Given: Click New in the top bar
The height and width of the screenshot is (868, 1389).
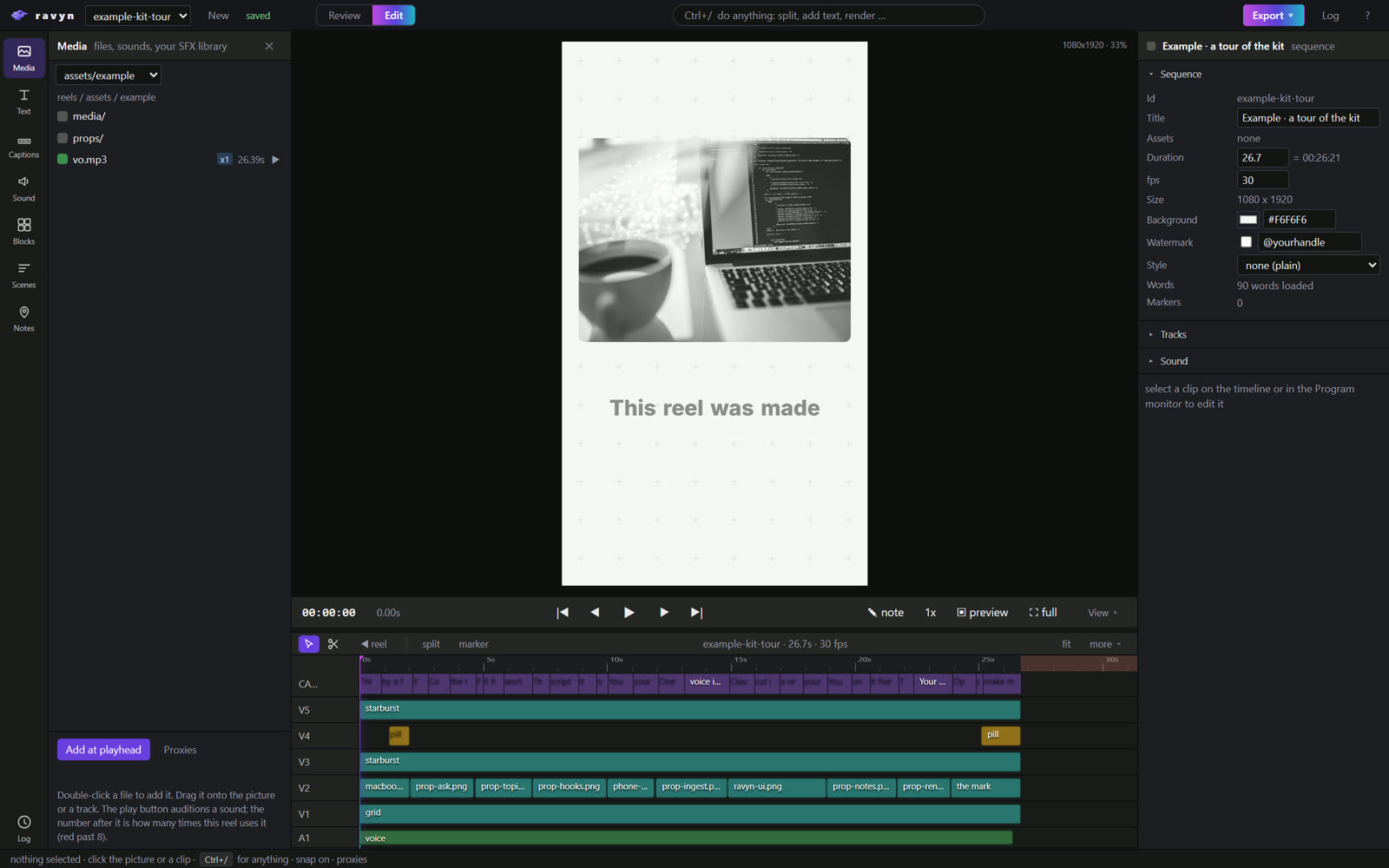Looking at the screenshot, I should click(218, 16).
